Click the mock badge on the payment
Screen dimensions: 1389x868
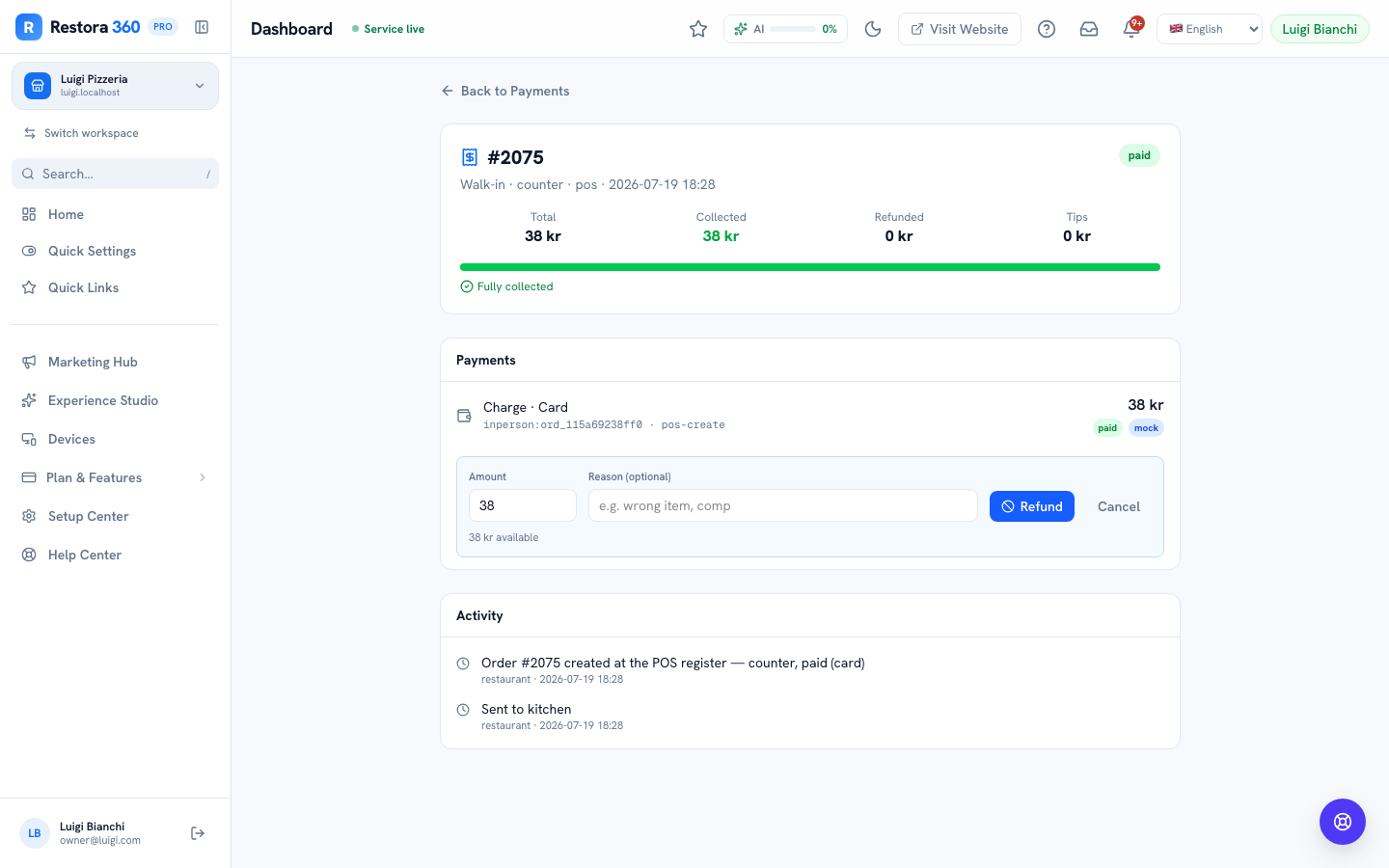click(1146, 428)
